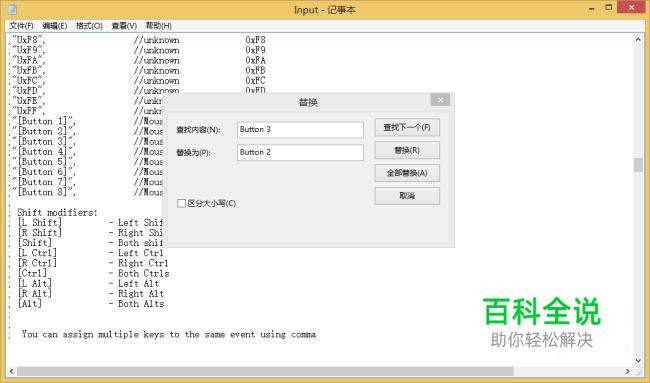Click the text "[Button 2]" line
Viewport: 650px width, 383px height.
44,131
